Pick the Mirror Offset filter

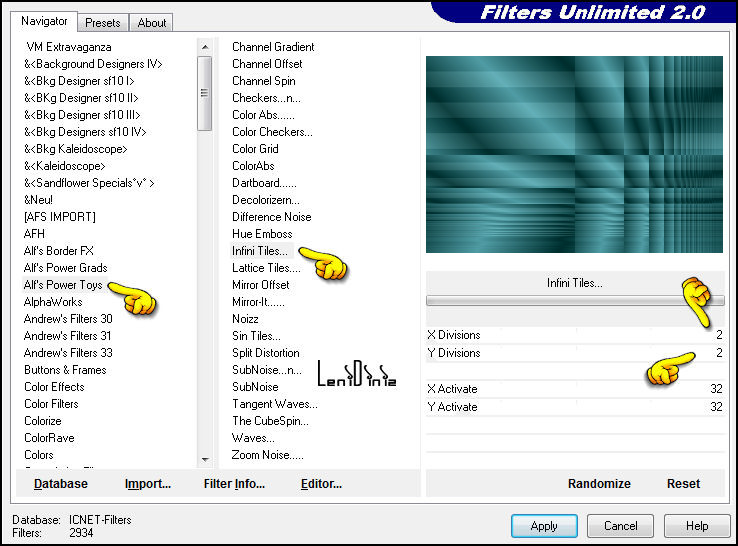point(261,285)
